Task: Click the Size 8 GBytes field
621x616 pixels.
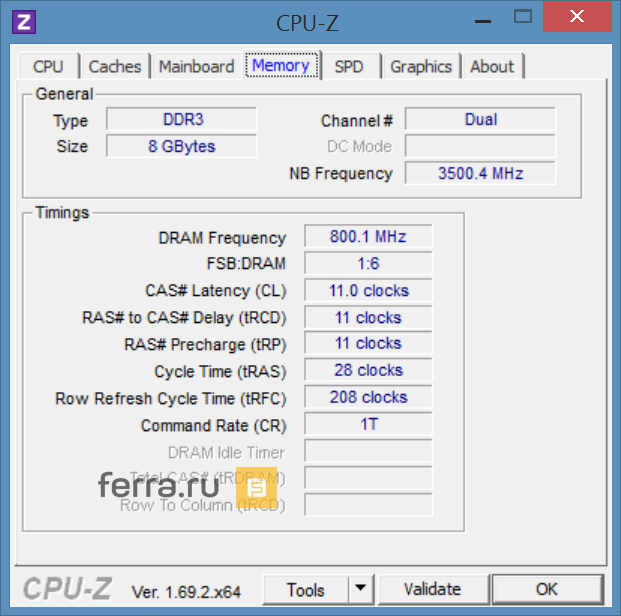Action: (x=182, y=147)
